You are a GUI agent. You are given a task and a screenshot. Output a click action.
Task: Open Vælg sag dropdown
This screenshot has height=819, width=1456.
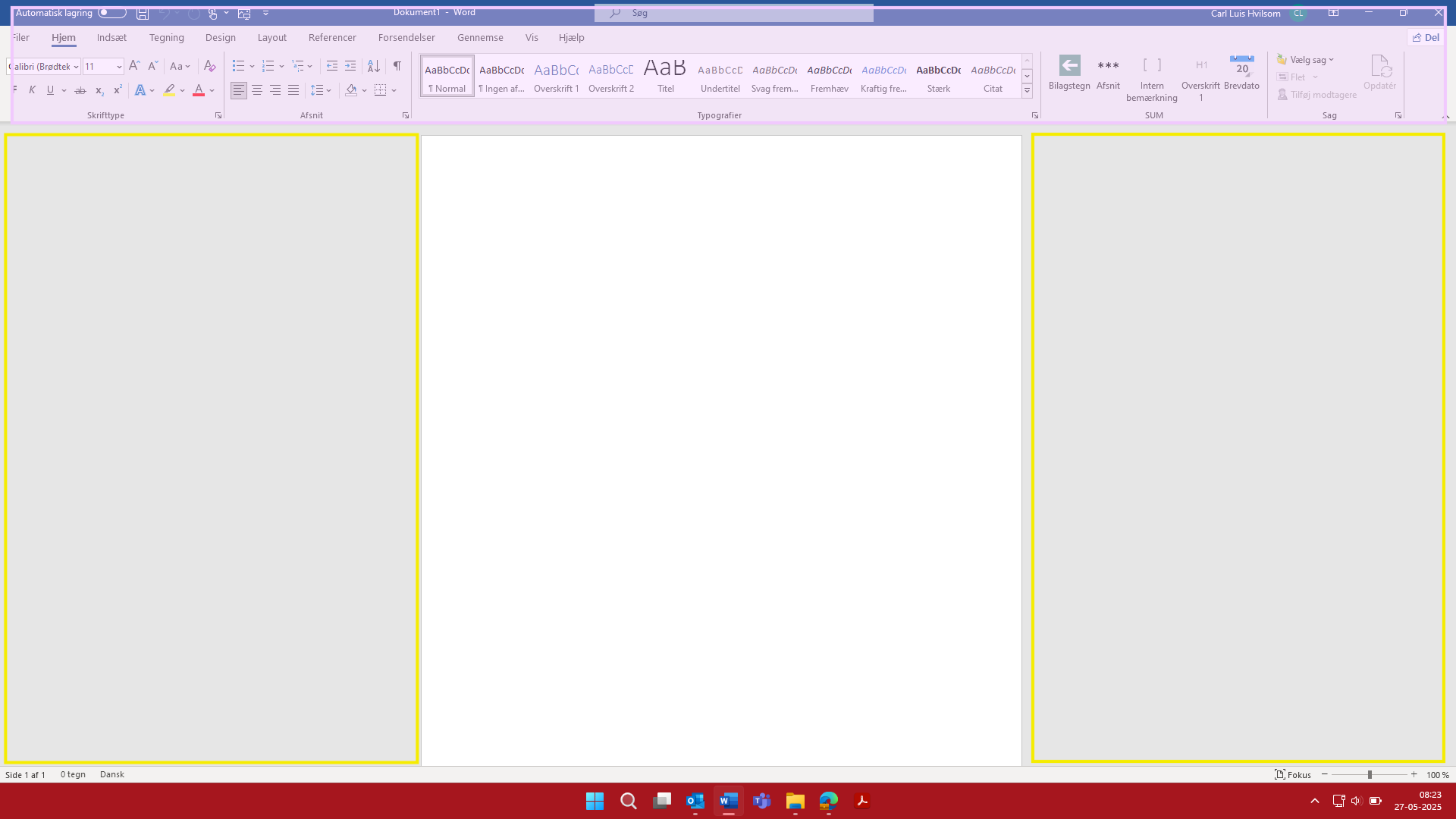point(1305,60)
